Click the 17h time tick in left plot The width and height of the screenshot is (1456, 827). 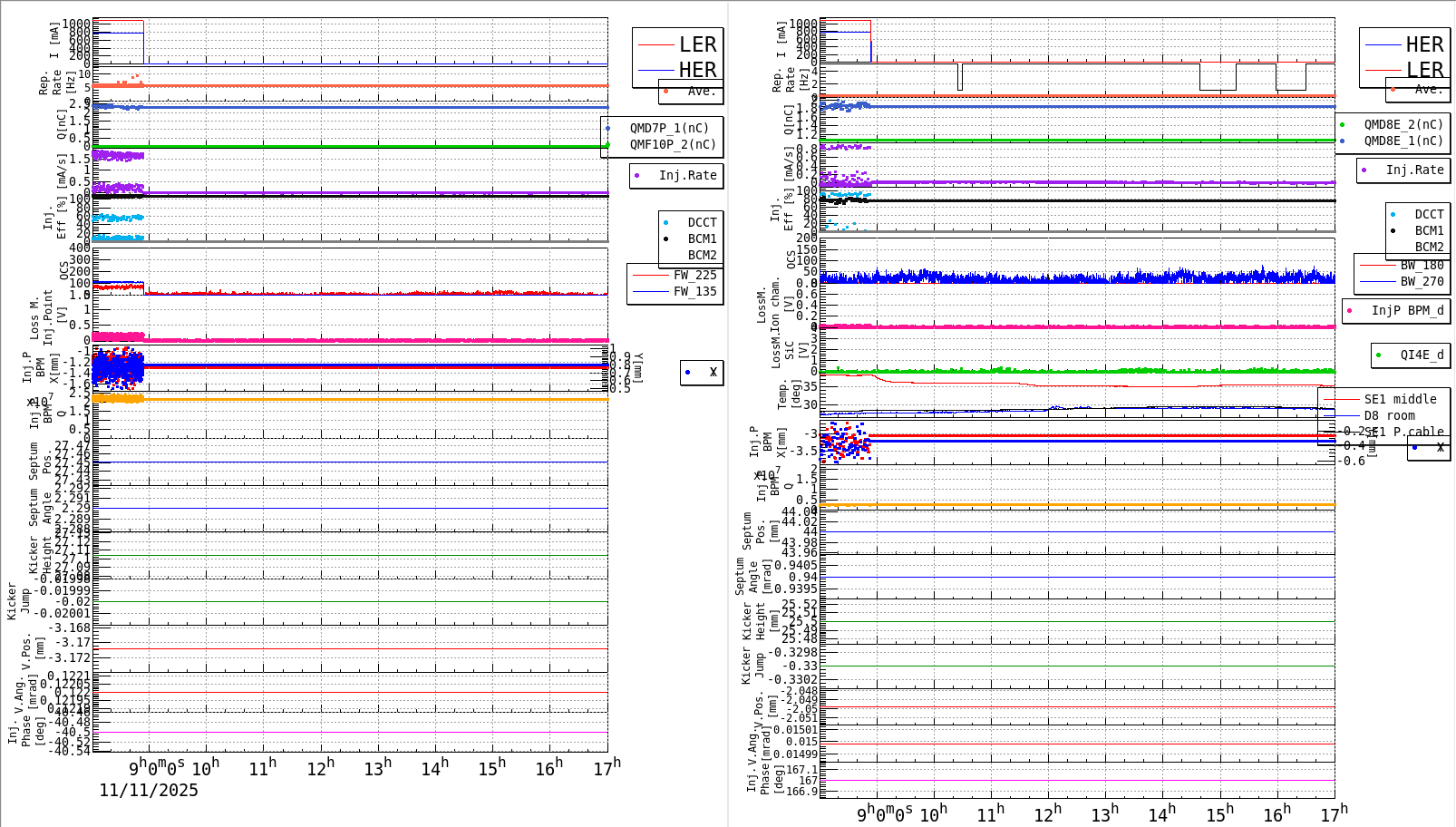point(607,767)
